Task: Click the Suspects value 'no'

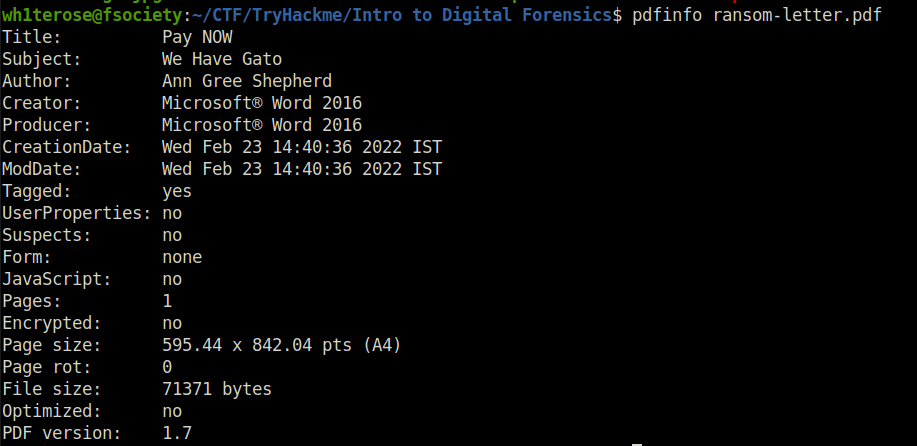Action: coord(173,237)
